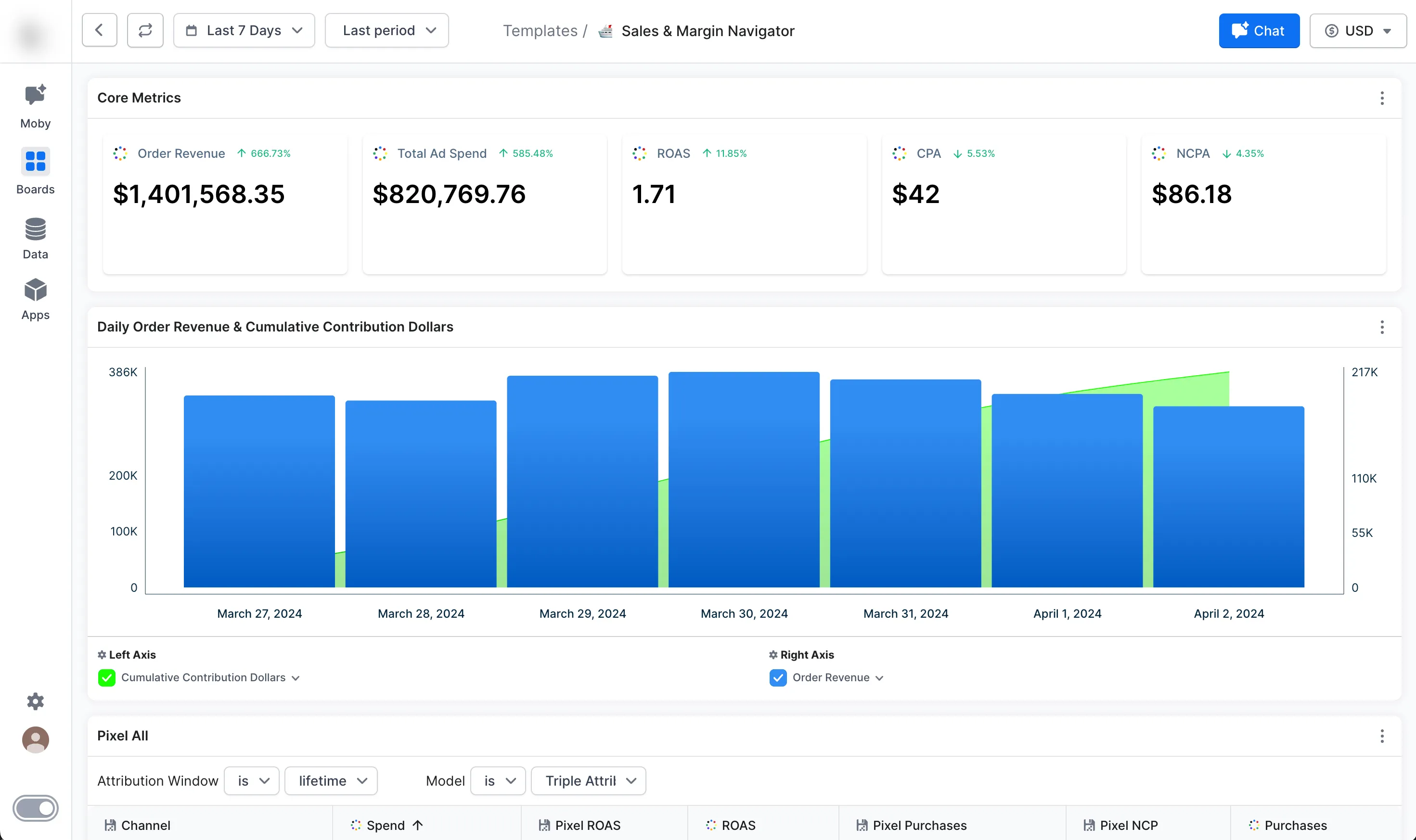Click the Chat button
Image resolution: width=1416 pixels, height=840 pixels.
tap(1259, 31)
